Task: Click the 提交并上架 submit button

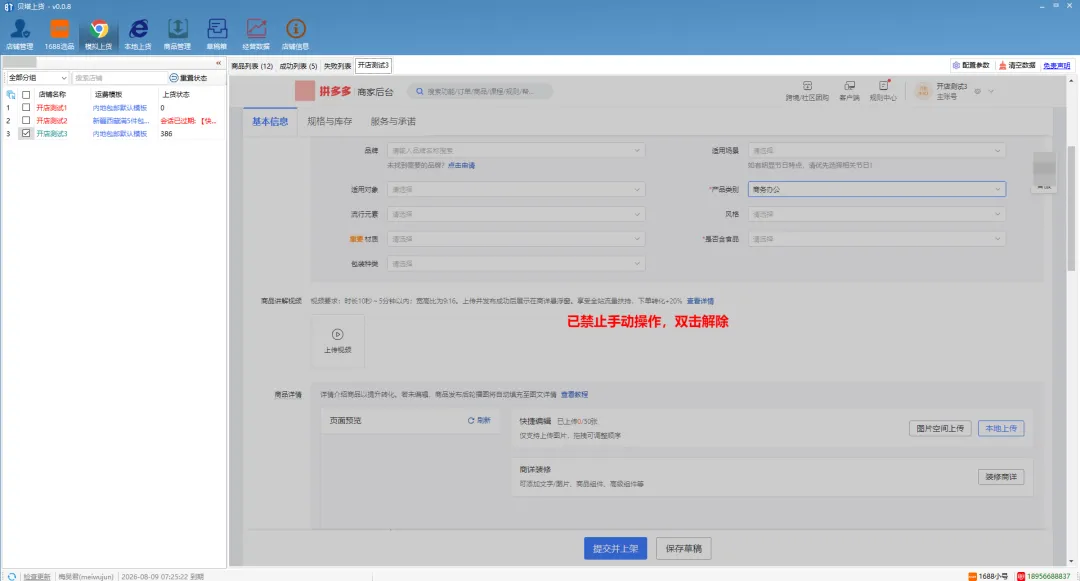Action: (x=615, y=549)
